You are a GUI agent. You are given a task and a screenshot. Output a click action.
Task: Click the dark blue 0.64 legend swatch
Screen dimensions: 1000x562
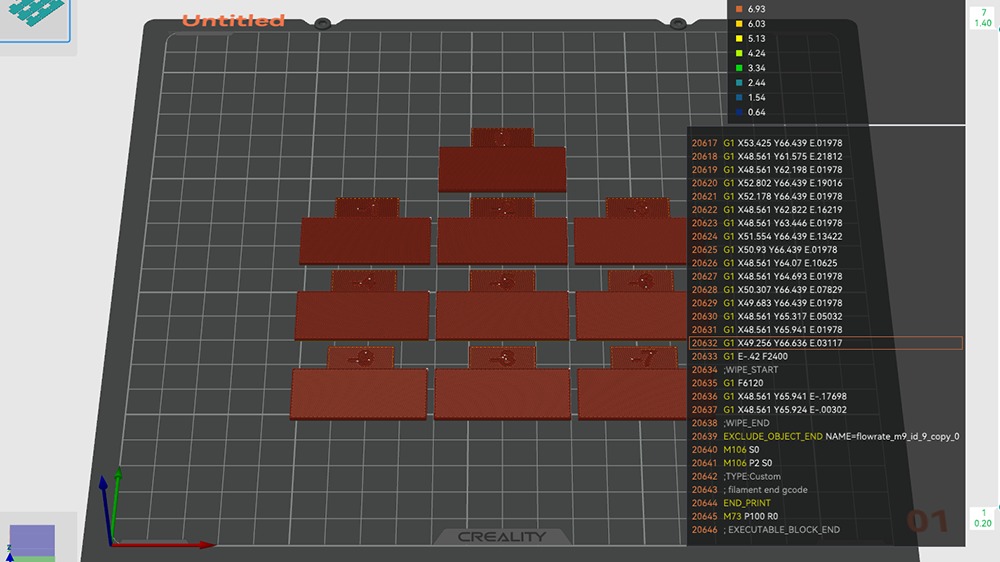pos(739,112)
